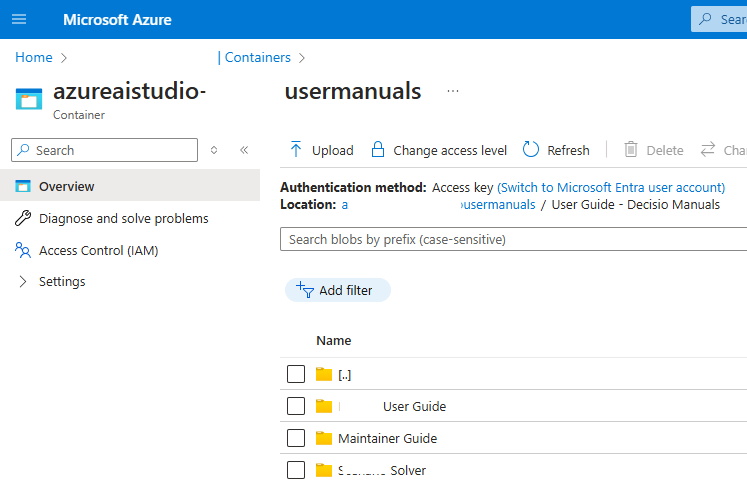Click the Change access level lock icon

pos(378,150)
